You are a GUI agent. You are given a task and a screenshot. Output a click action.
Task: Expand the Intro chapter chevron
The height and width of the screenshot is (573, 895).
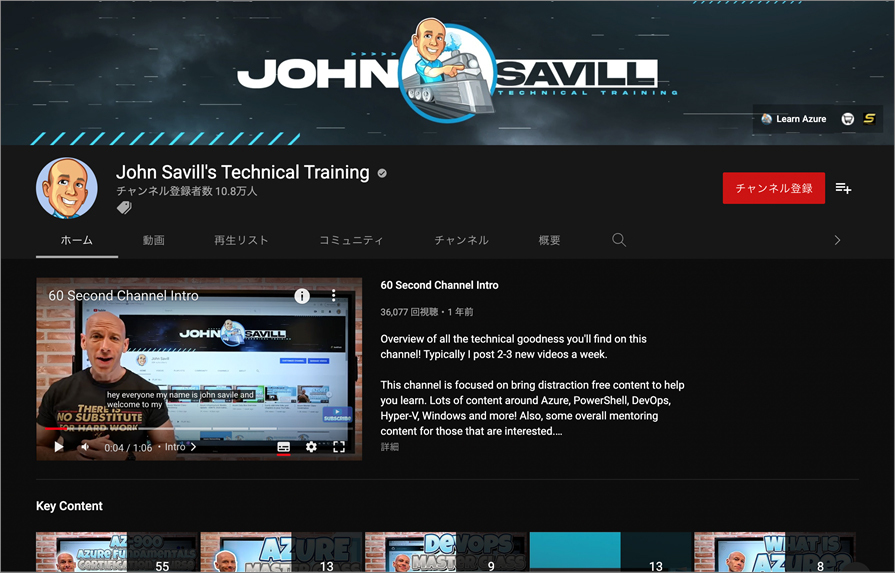[193, 447]
